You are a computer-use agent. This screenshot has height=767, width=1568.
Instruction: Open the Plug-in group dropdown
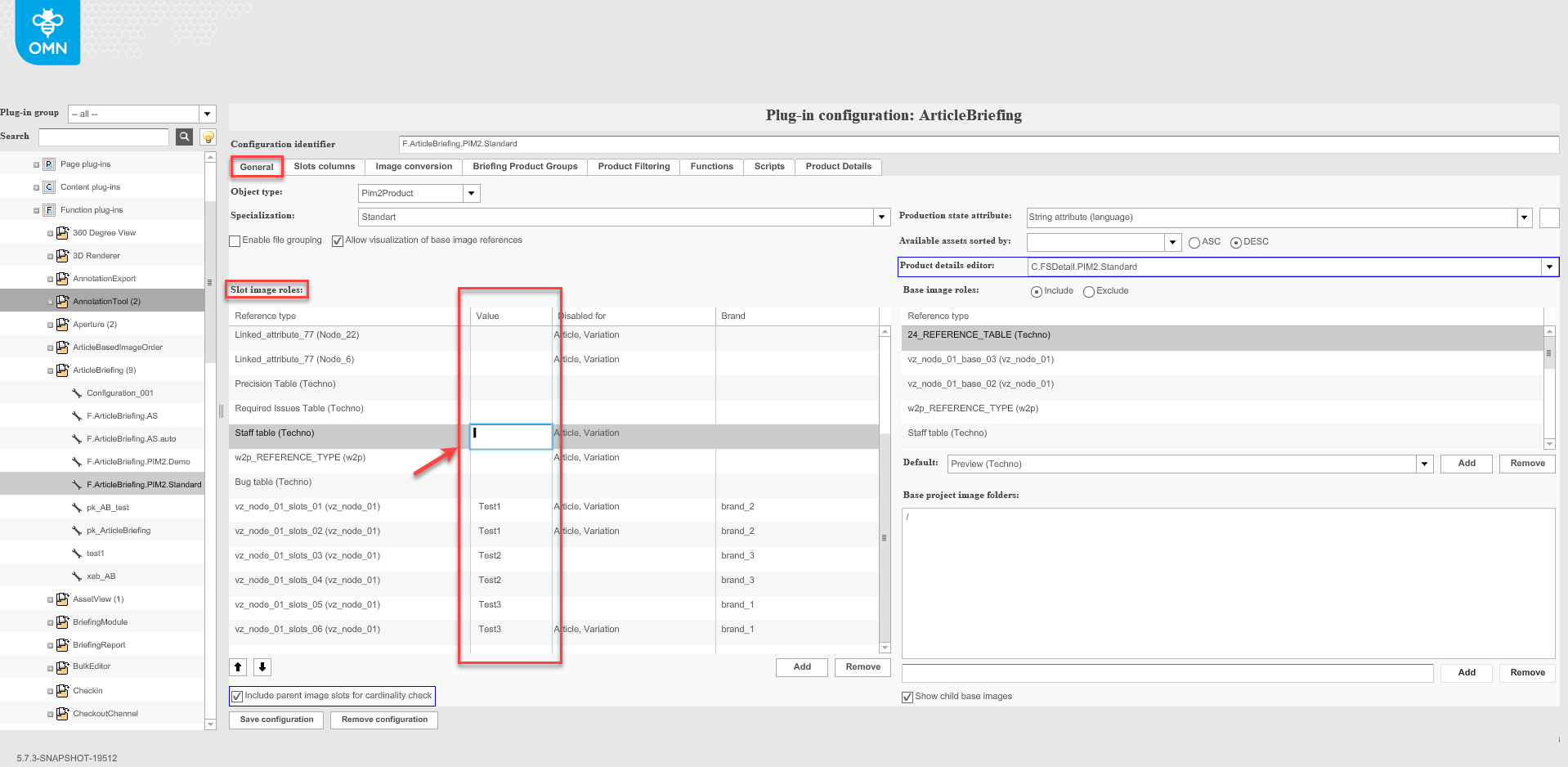pos(208,113)
